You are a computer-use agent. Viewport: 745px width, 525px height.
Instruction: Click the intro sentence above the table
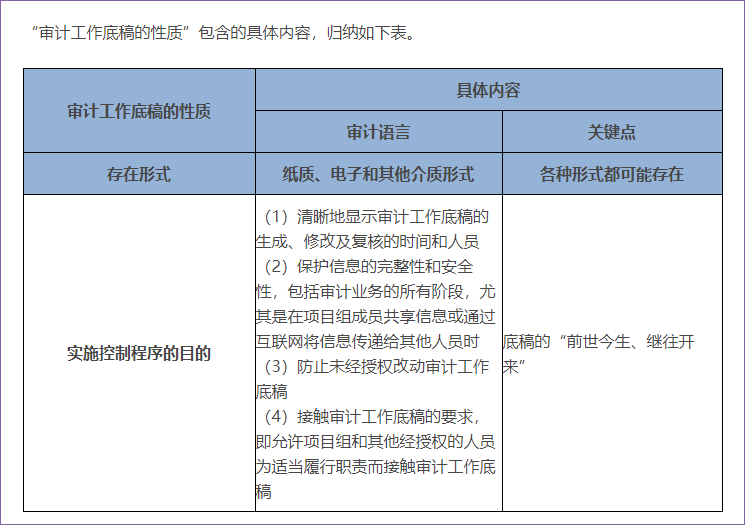pyautogui.click(x=223, y=32)
